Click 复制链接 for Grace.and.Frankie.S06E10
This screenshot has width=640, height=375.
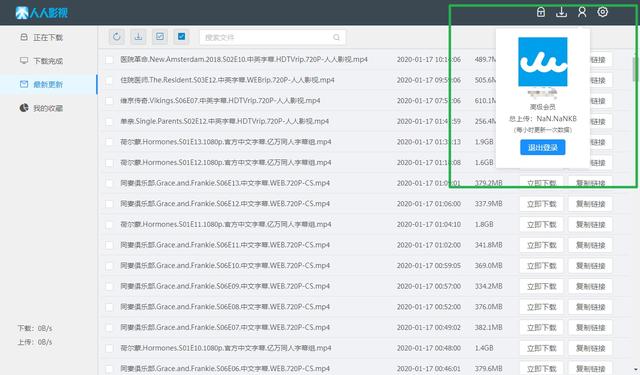pyautogui.click(x=590, y=266)
